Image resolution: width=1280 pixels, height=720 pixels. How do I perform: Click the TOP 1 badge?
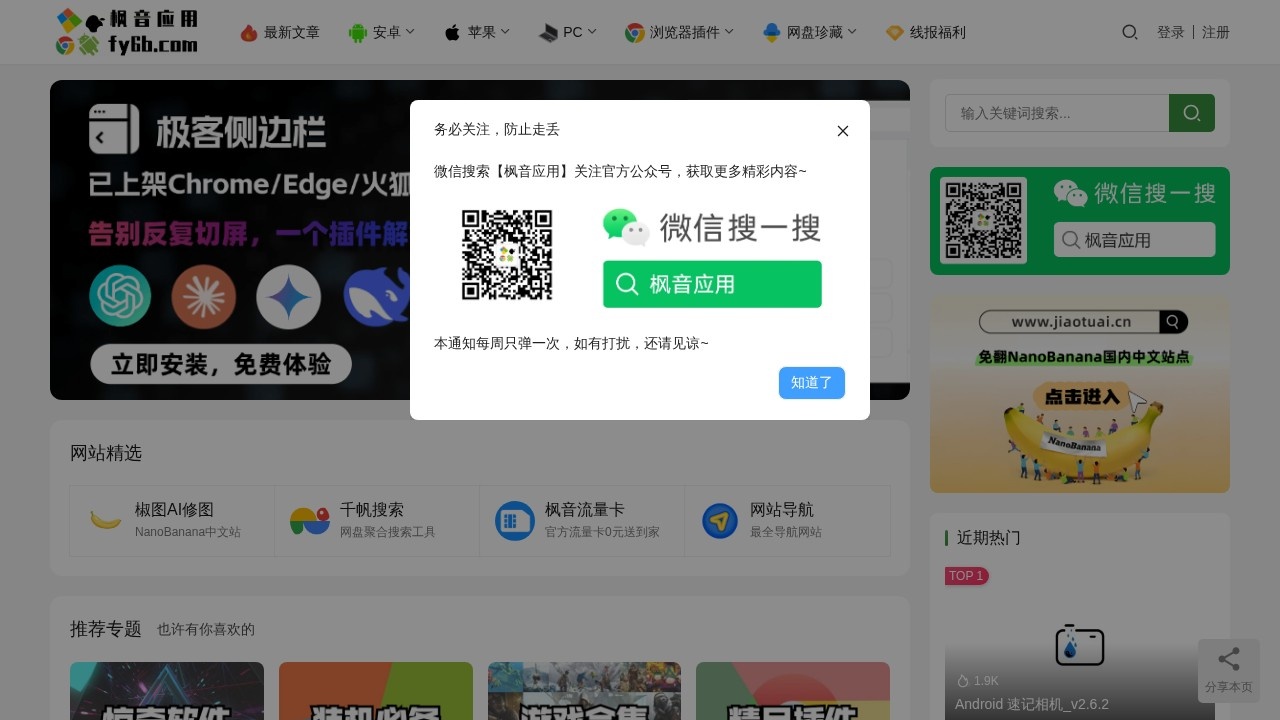967,576
